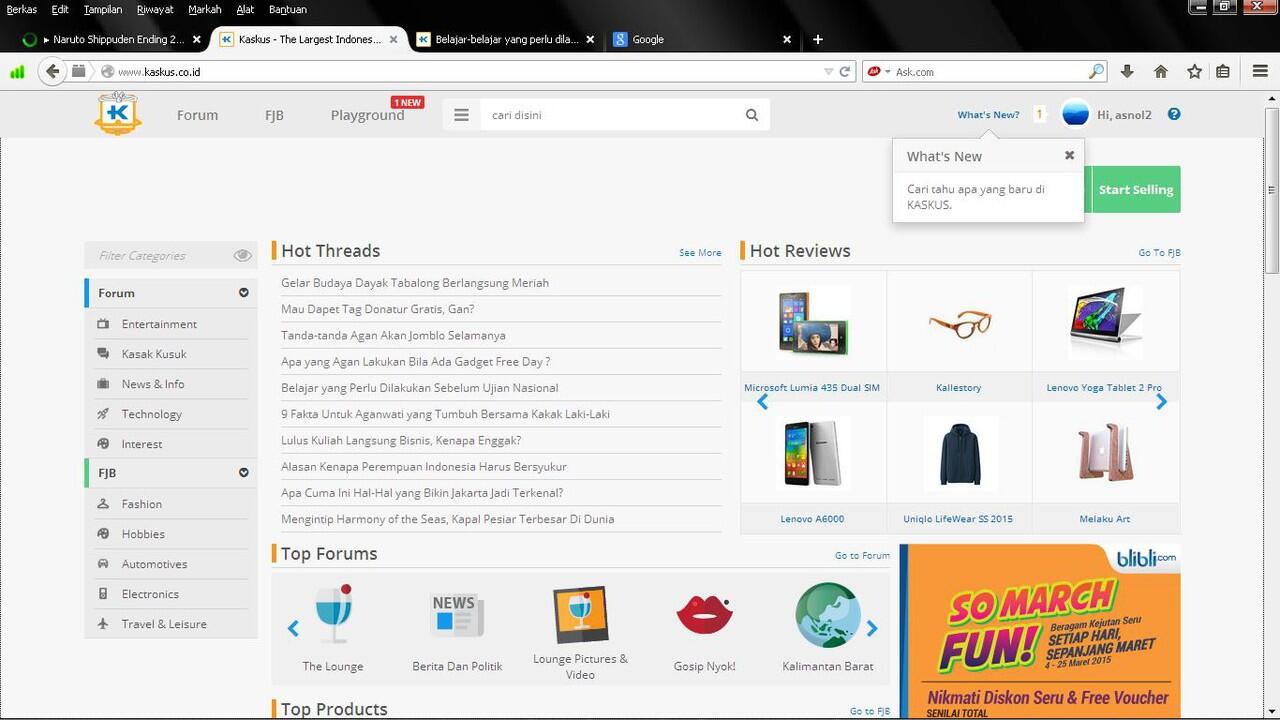Reload the page using the refresh icon
The image size is (1280, 720).
point(845,71)
